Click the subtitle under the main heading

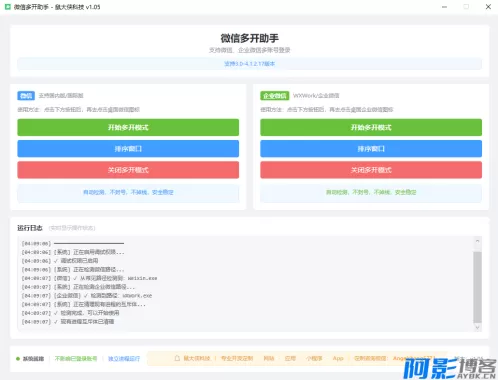(249, 50)
